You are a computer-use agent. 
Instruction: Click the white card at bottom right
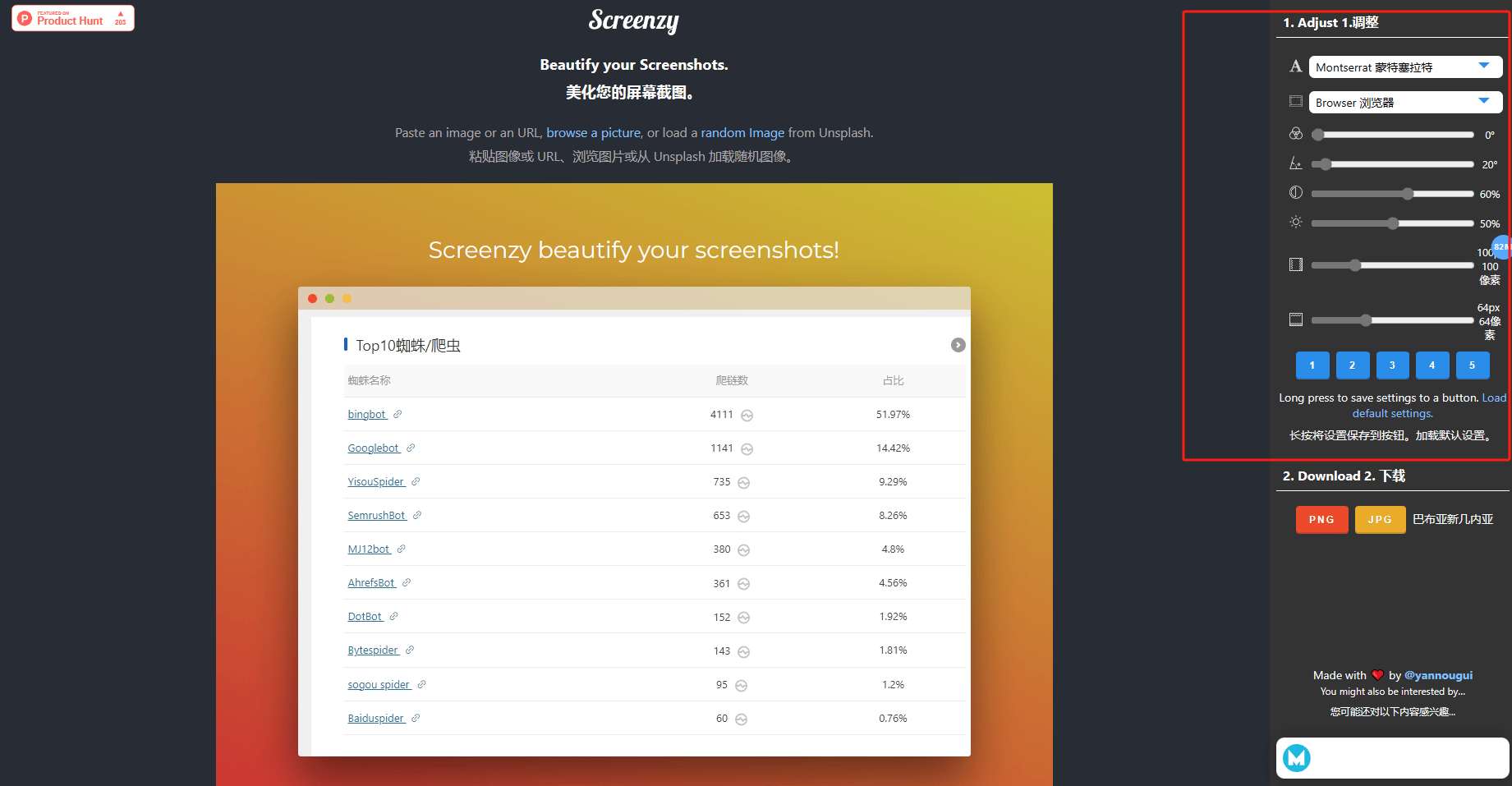coord(1392,757)
